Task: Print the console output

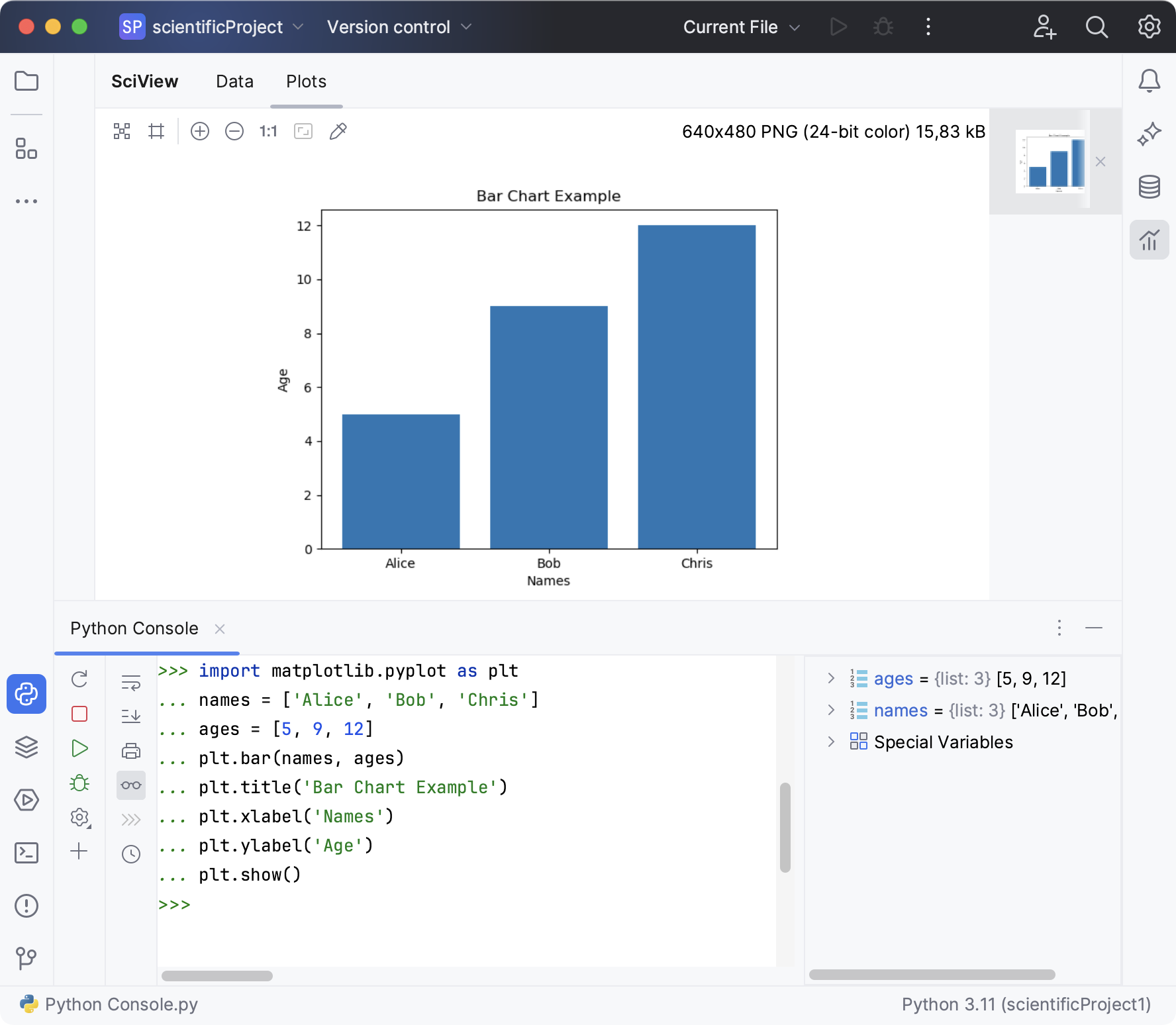Action: 130,750
